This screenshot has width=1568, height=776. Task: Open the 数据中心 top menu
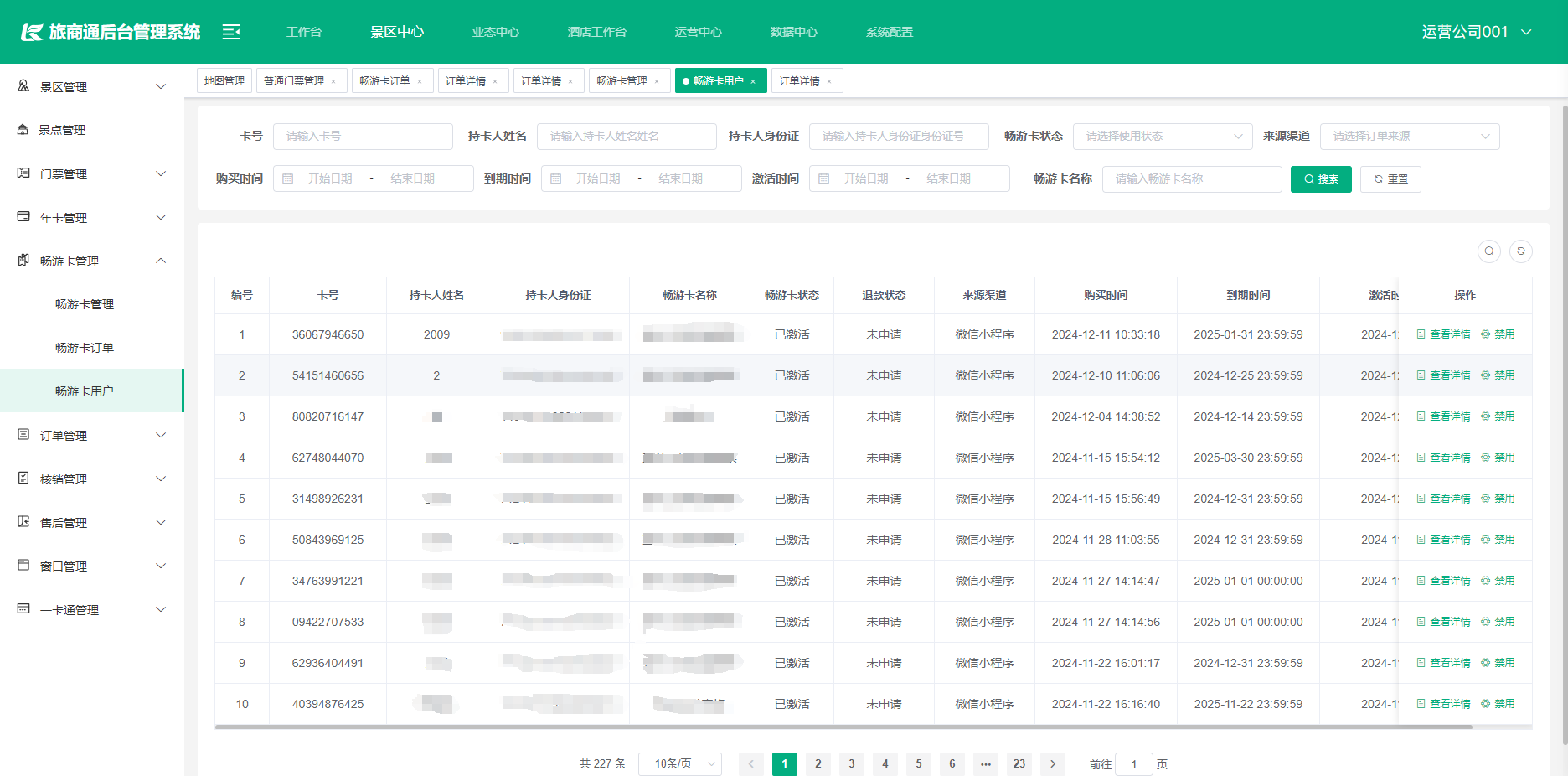click(794, 32)
